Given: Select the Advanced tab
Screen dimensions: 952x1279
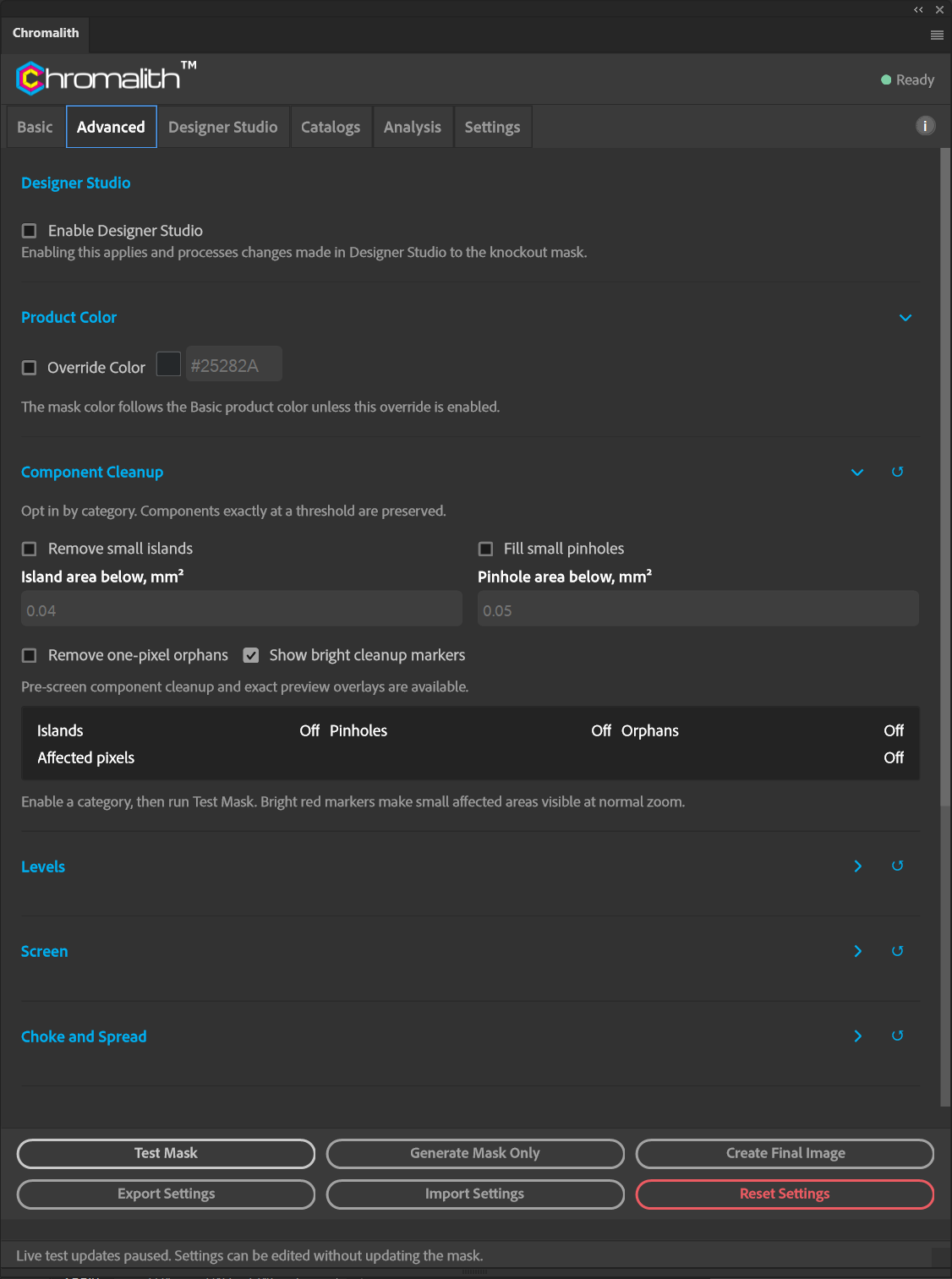Looking at the screenshot, I should [x=111, y=127].
